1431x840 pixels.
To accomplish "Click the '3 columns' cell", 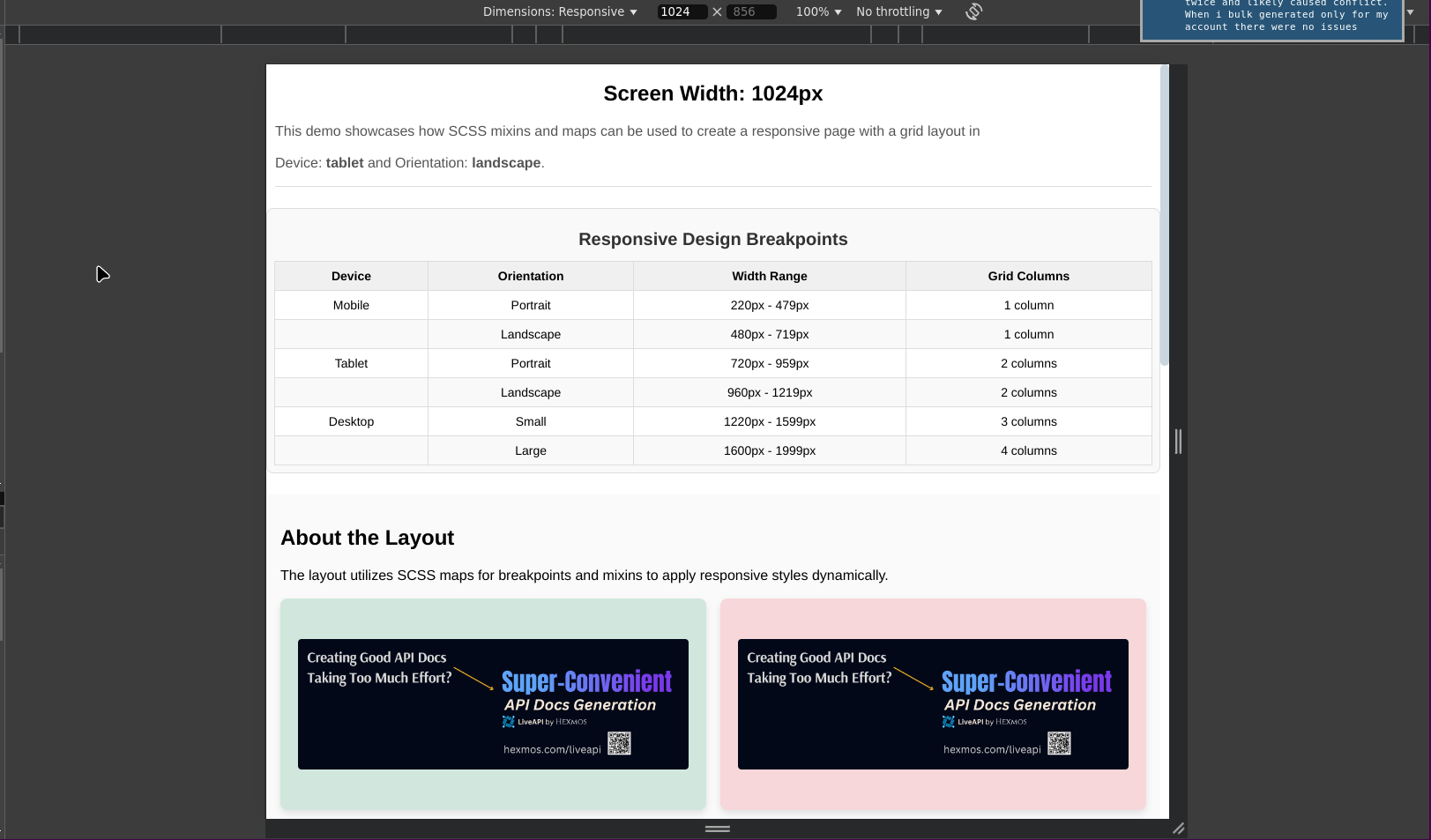I will [x=1029, y=421].
